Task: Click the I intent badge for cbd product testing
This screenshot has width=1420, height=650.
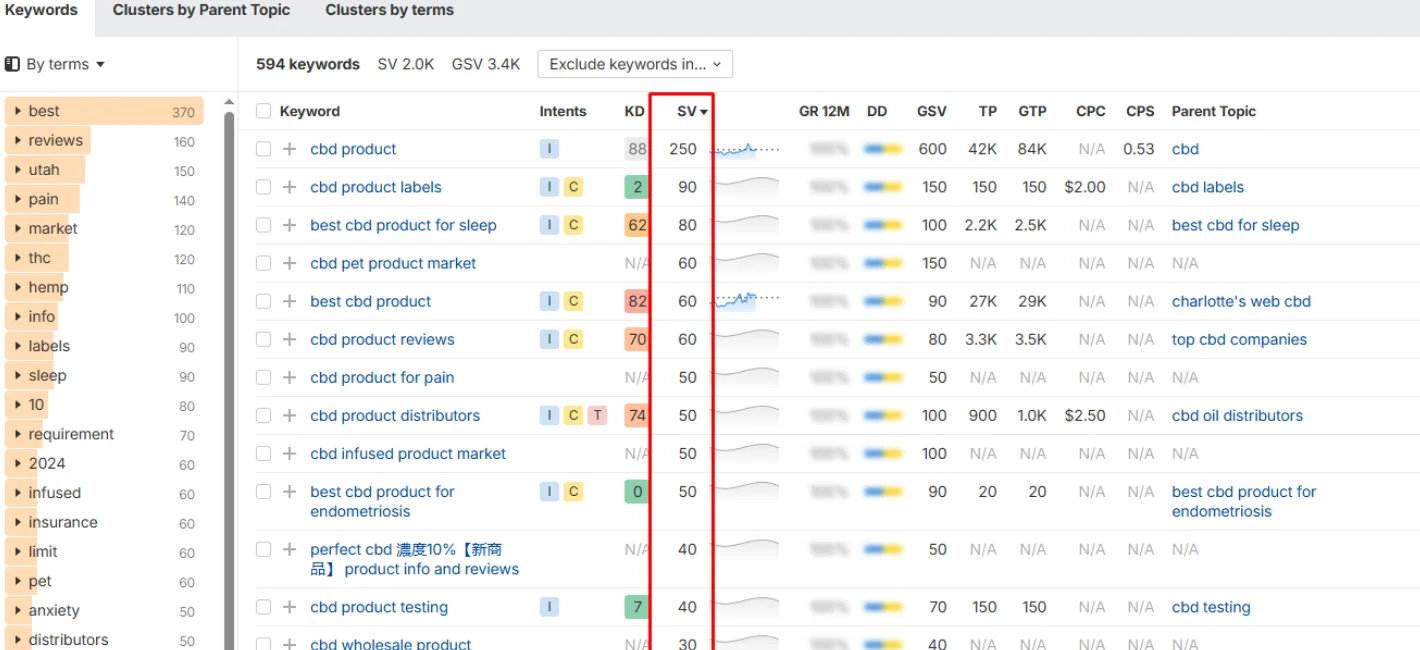Action: tap(549, 607)
